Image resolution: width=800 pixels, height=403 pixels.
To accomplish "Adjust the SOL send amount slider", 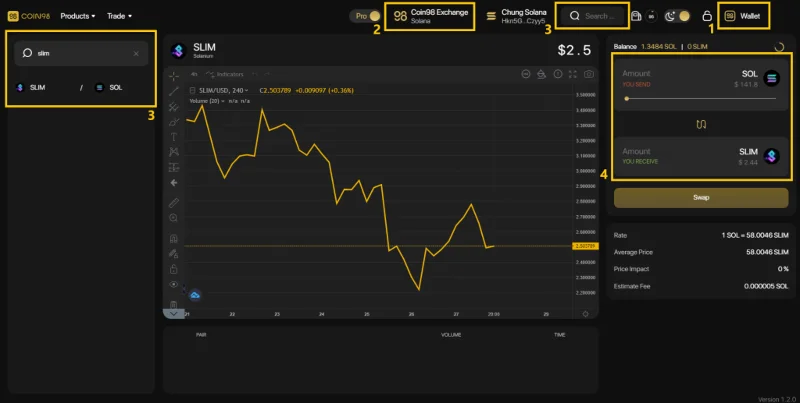I will 700,98.
